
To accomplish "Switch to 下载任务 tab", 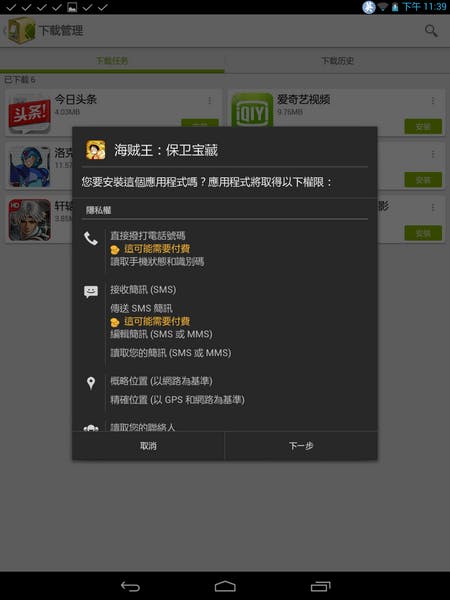I will click(112, 61).
